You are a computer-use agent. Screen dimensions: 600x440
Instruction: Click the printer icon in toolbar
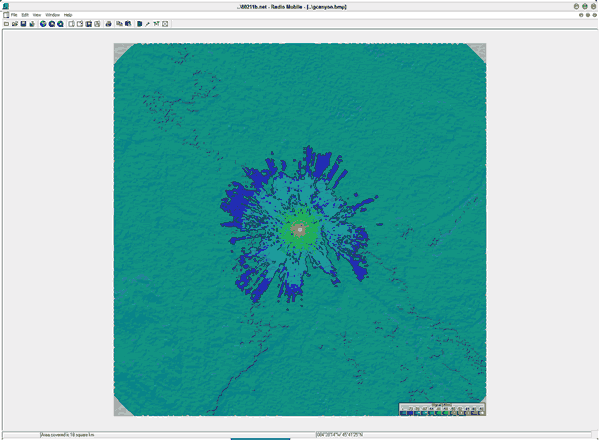point(108,23)
